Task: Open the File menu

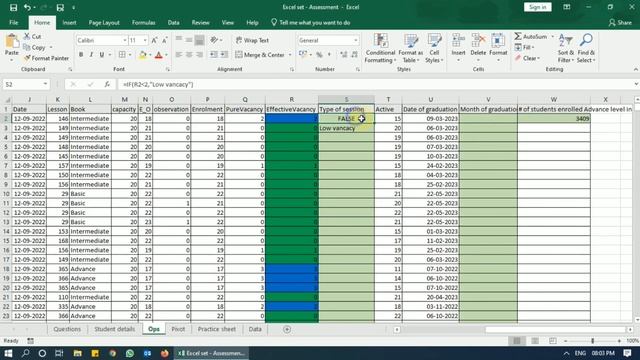Action: [13, 22]
